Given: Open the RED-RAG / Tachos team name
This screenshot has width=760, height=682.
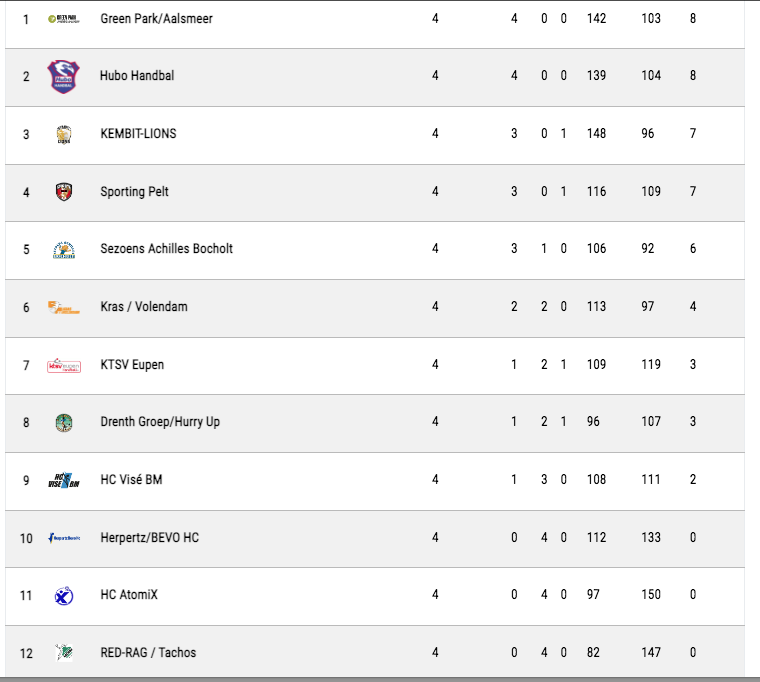Looking at the screenshot, I should [x=148, y=652].
